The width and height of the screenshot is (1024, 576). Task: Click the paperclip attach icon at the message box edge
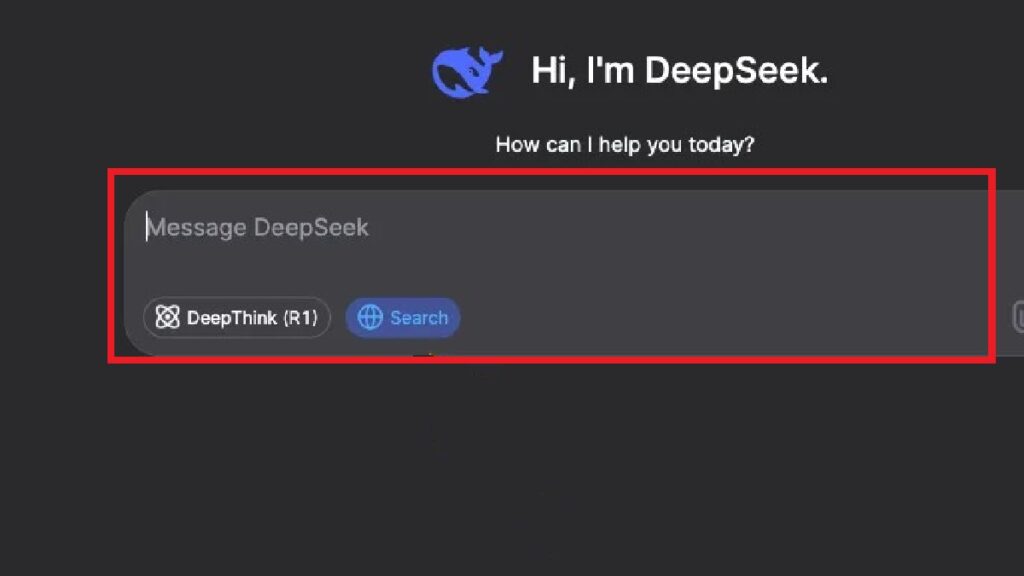click(1018, 317)
